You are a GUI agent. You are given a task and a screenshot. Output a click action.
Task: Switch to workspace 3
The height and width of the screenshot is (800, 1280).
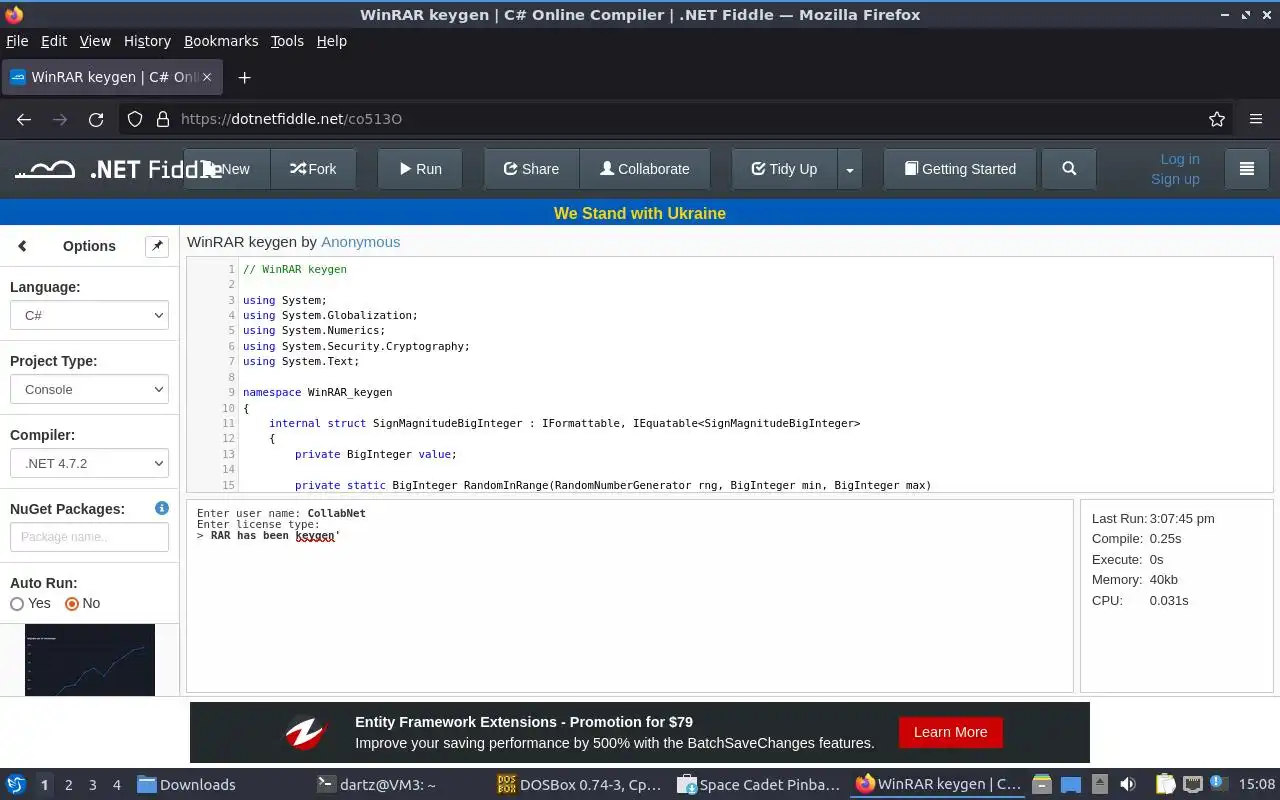click(x=92, y=785)
